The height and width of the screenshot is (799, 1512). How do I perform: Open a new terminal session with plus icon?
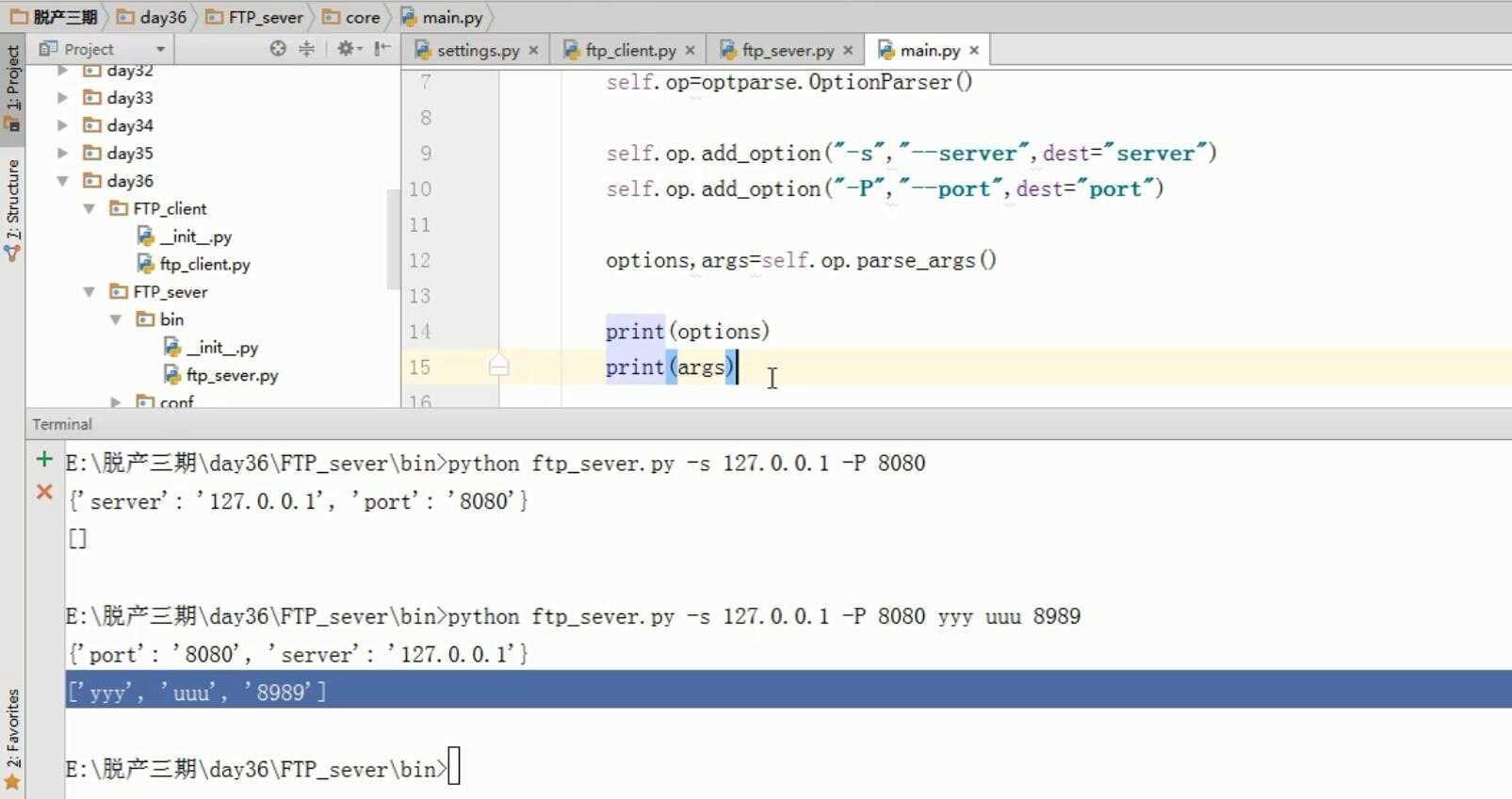44,459
